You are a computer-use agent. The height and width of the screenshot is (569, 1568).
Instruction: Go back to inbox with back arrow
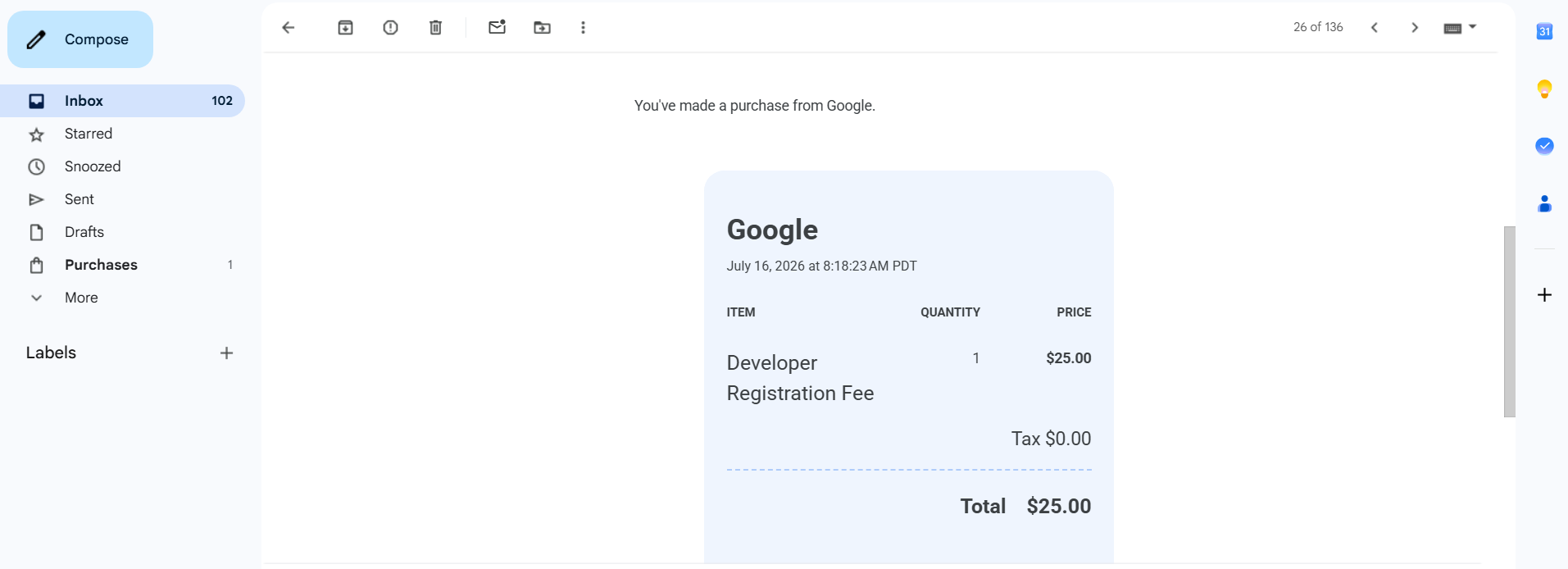click(288, 28)
